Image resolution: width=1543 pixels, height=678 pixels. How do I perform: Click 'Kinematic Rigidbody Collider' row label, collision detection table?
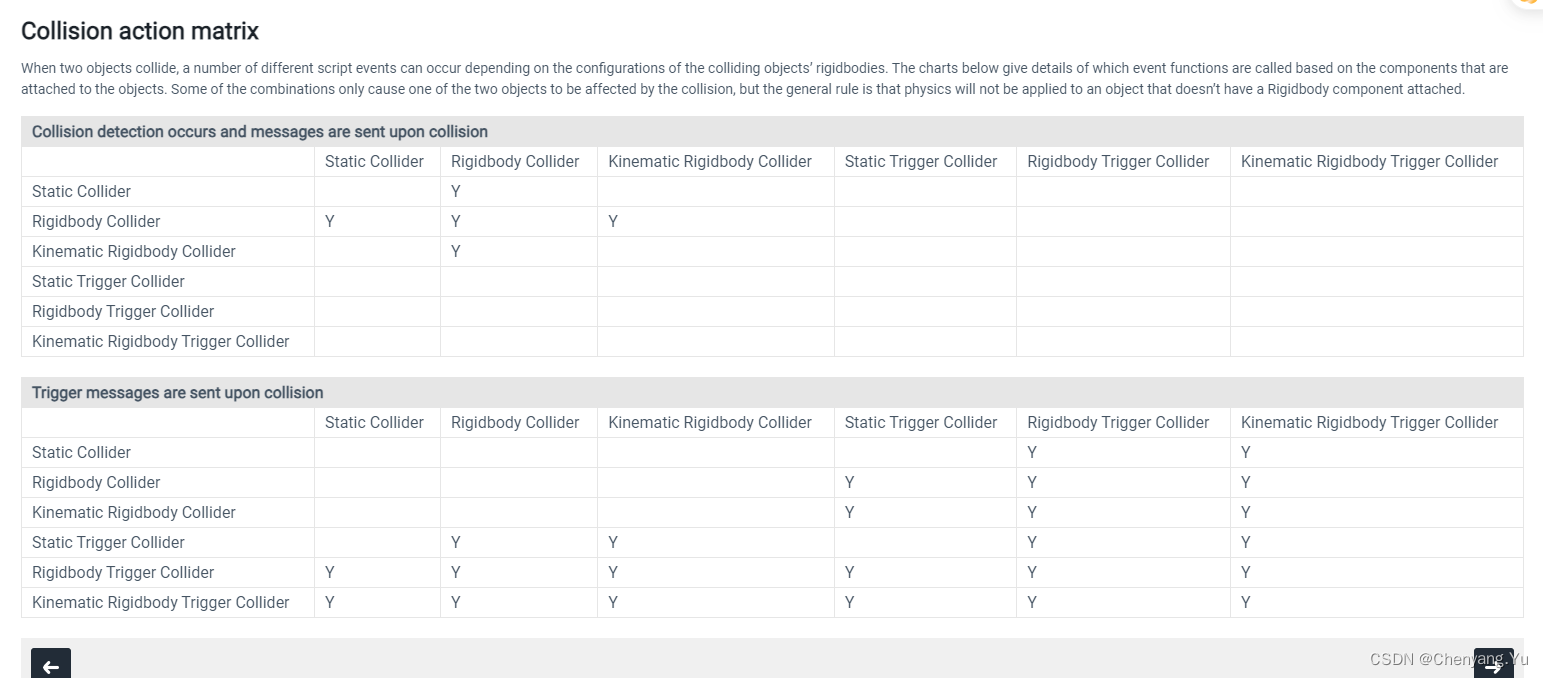(134, 252)
